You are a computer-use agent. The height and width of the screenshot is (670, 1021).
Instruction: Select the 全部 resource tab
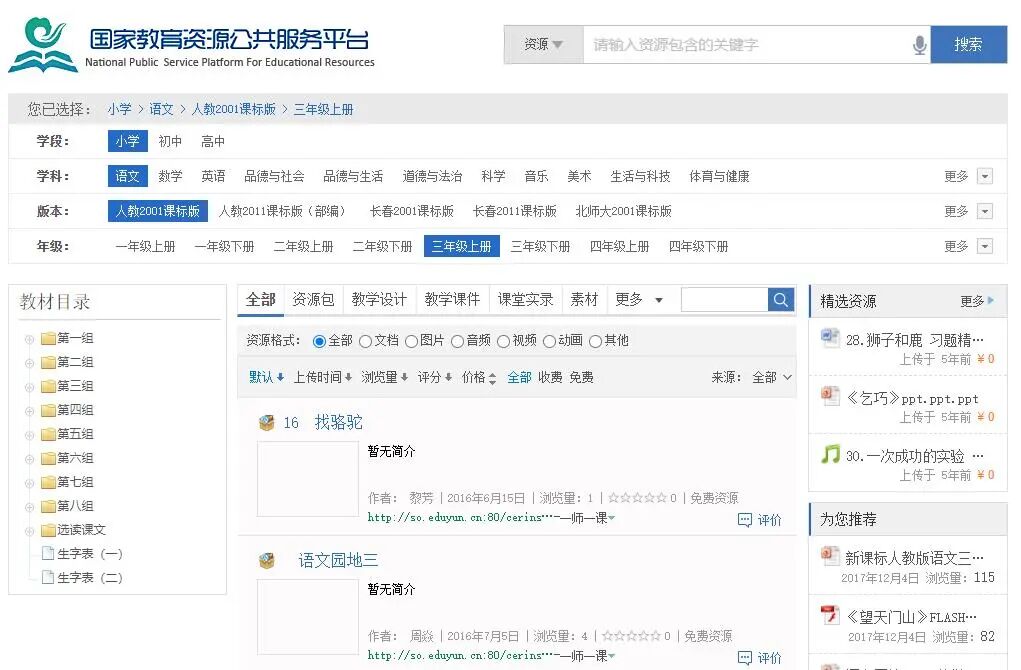(x=260, y=300)
